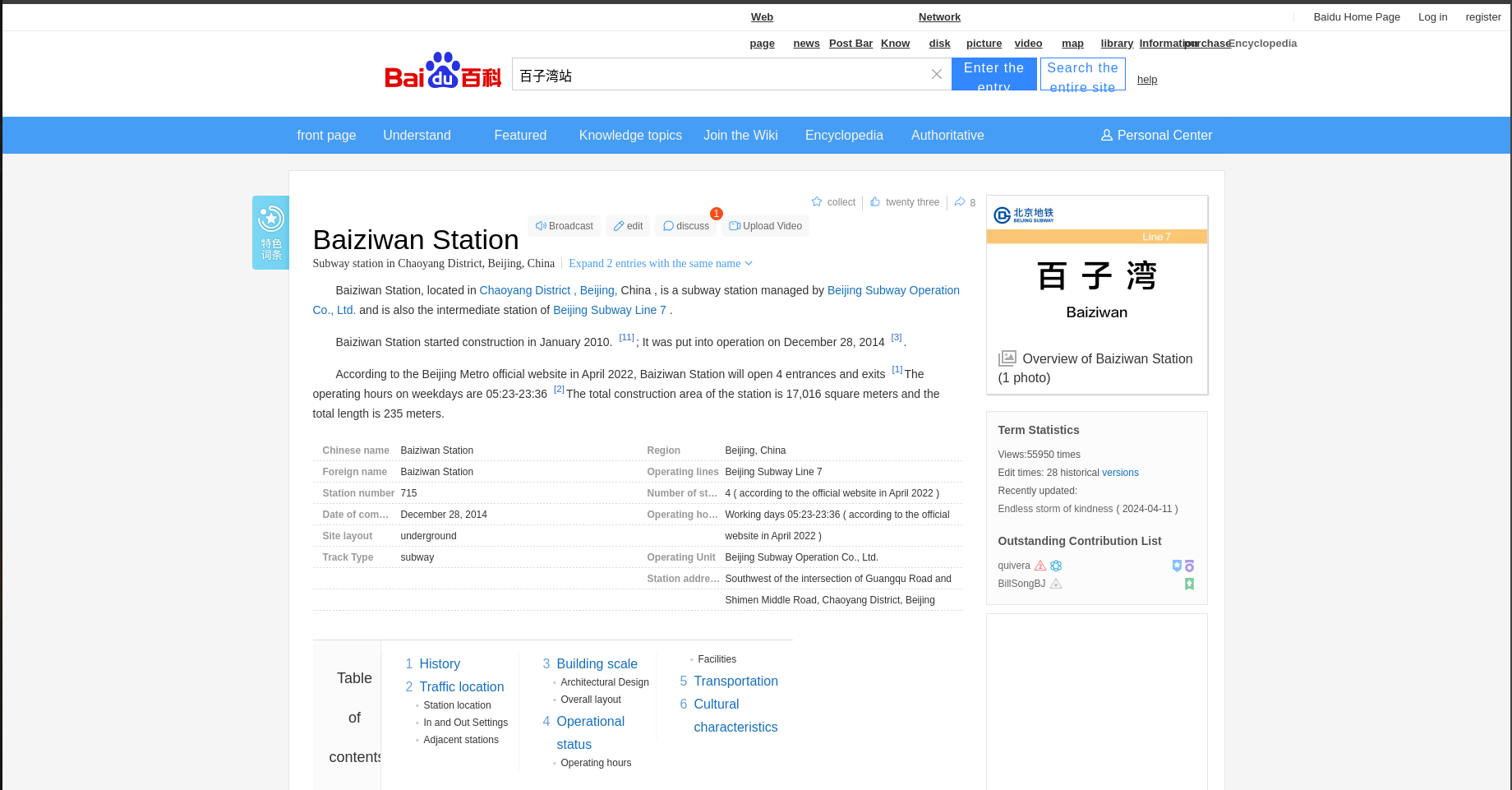
Task: Jump to Facilities subsection
Action: click(717, 659)
